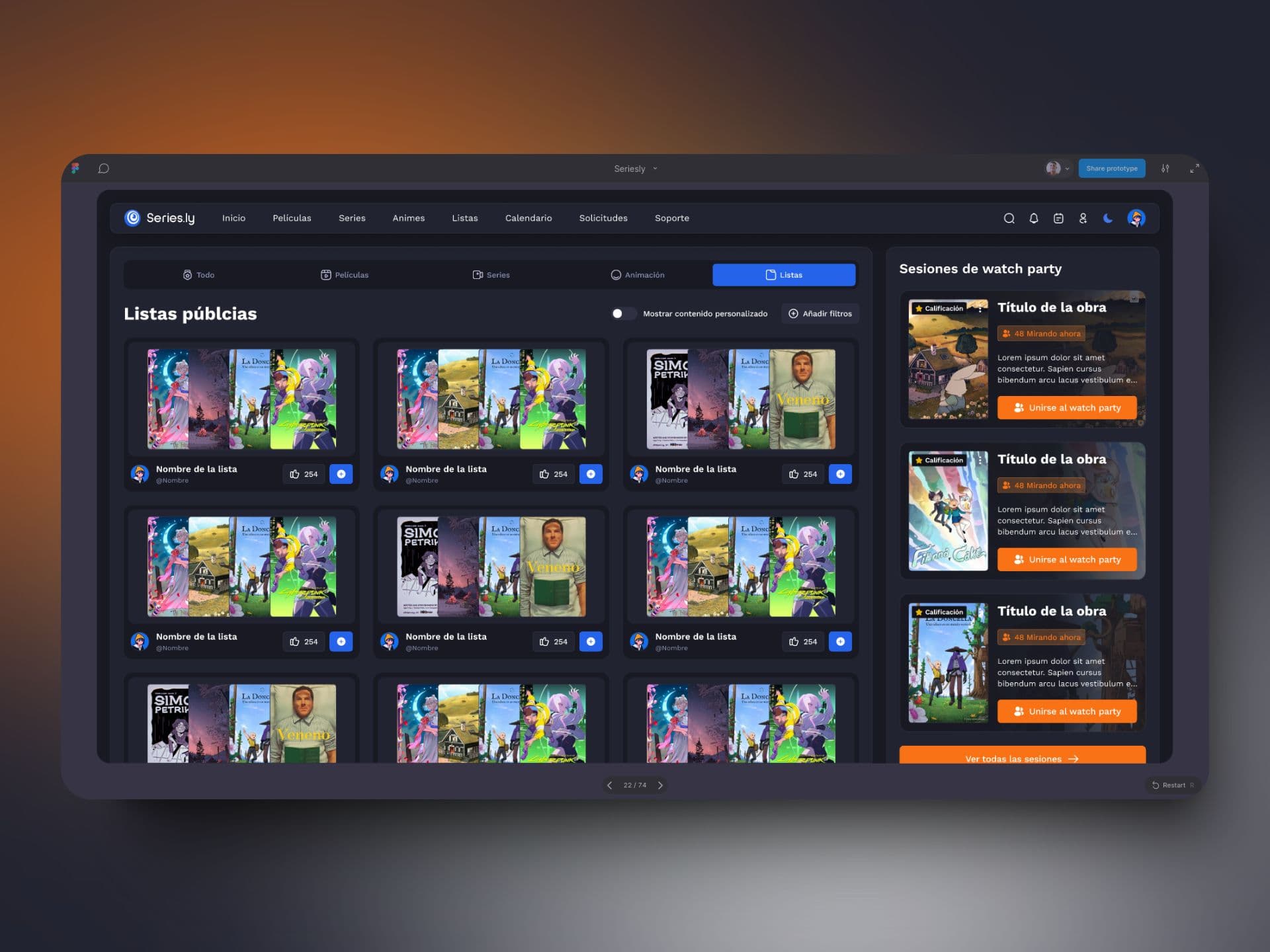
Task: Click Share prototype button
Action: tap(1111, 169)
